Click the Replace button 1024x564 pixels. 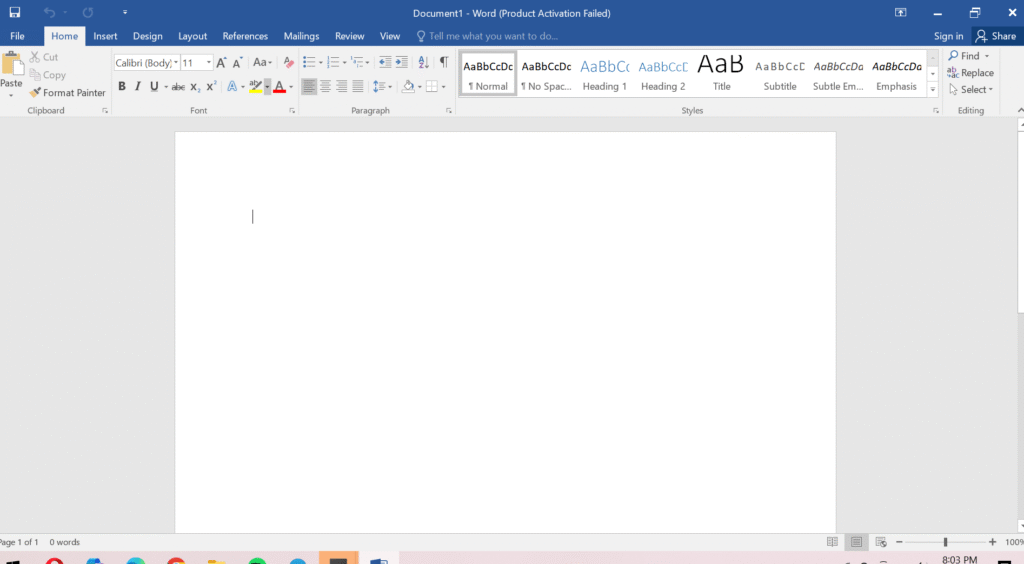coord(970,73)
